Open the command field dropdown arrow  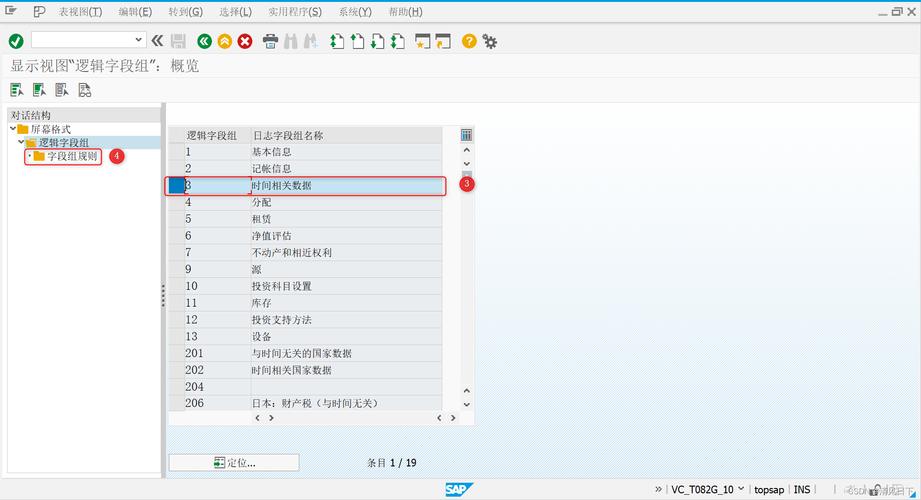[x=138, y=39]
